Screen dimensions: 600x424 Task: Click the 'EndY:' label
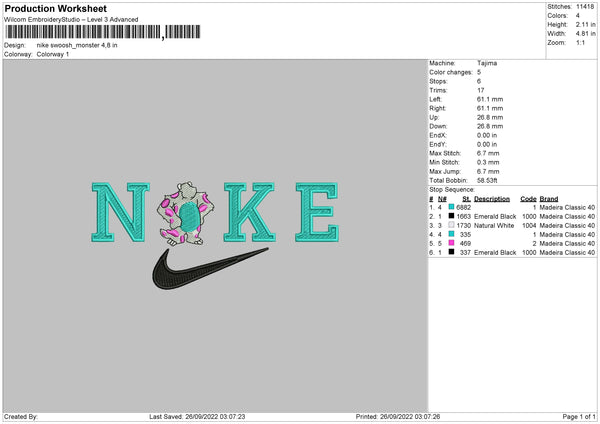[x=438, y=144]
